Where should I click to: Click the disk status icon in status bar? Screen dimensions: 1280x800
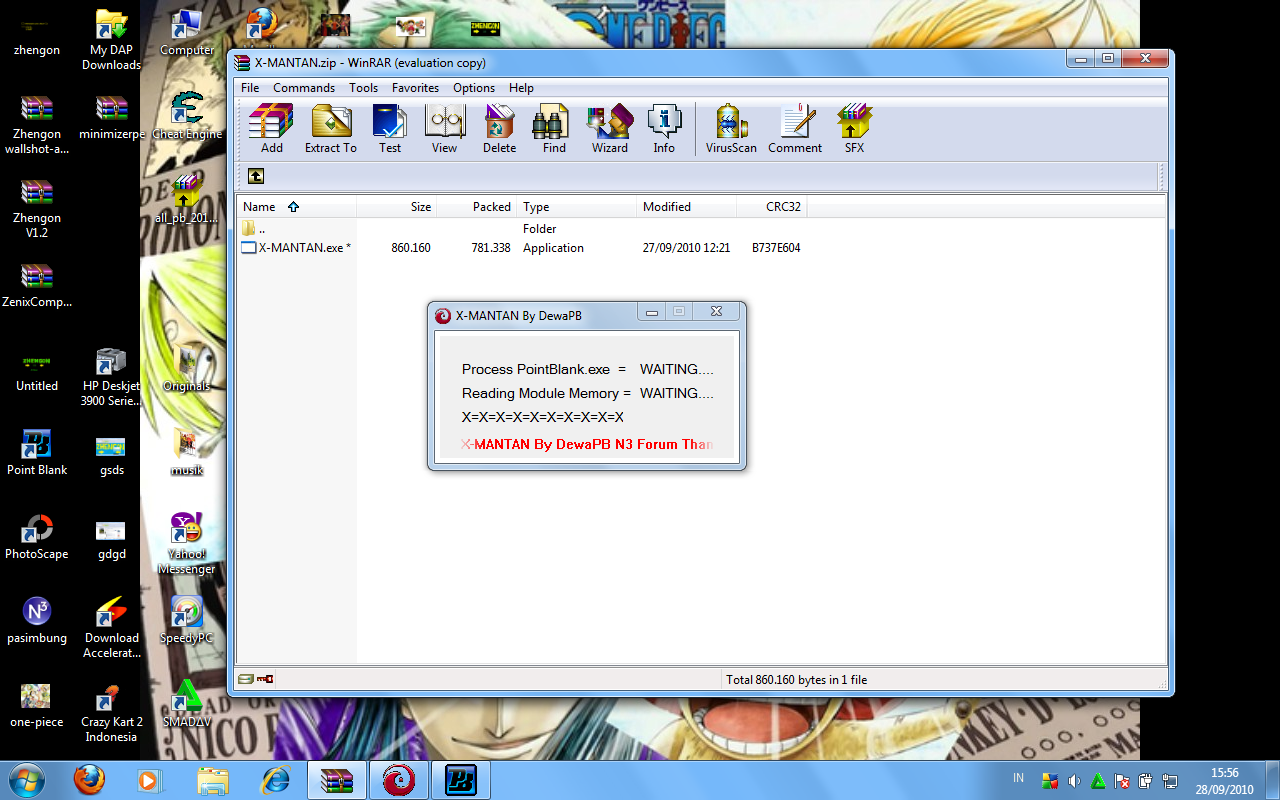tap(245, 678)
